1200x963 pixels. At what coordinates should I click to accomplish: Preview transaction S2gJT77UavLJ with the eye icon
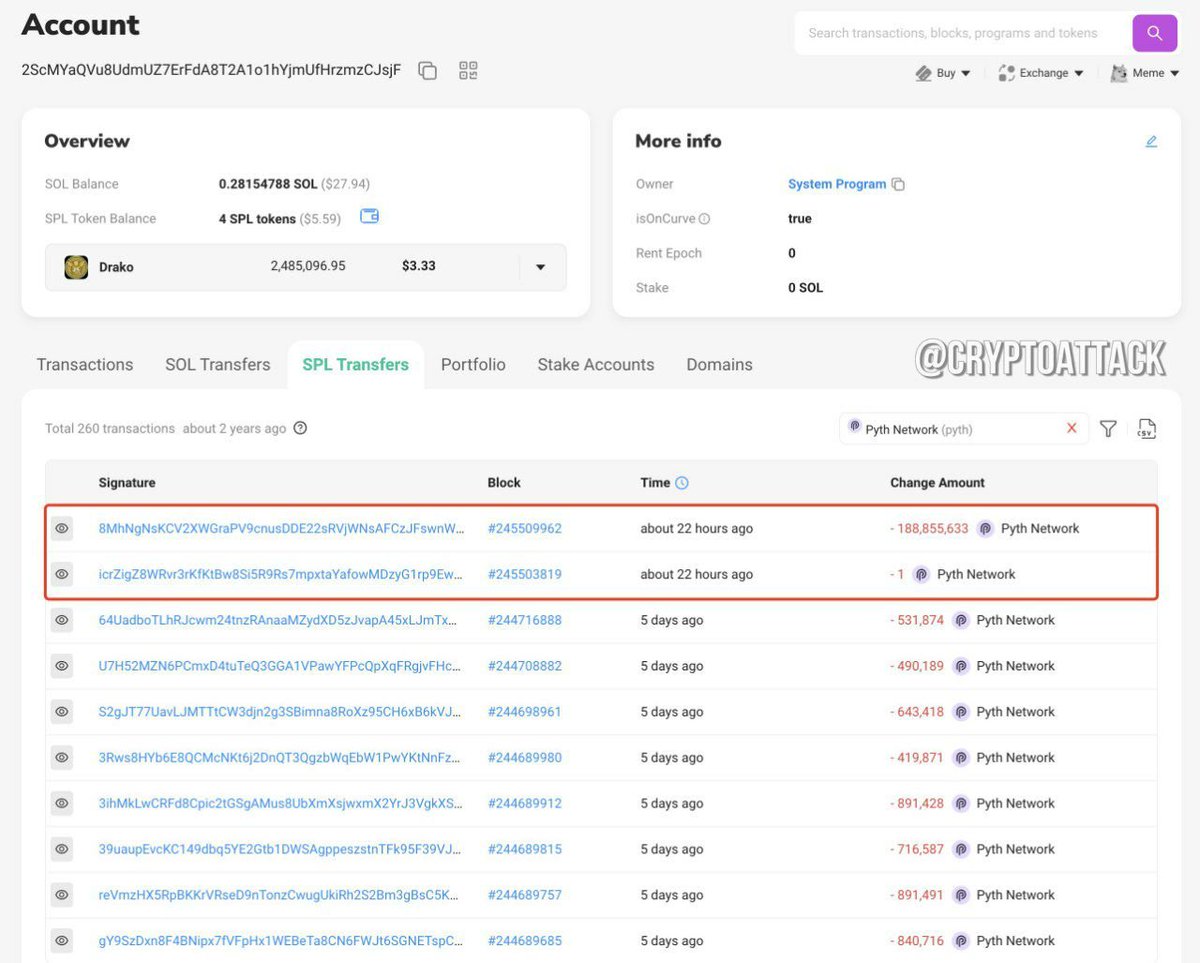[62, 712]
